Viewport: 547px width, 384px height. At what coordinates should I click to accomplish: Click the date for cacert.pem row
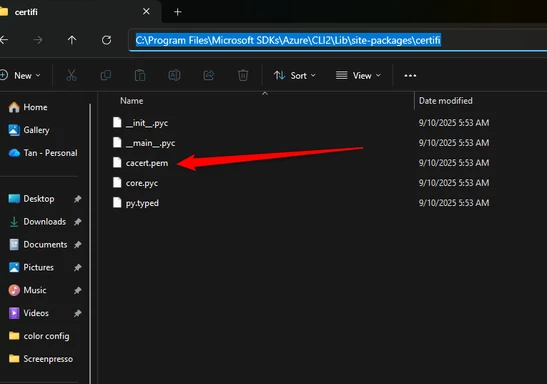pyautogui.click(x=454, y=163)
